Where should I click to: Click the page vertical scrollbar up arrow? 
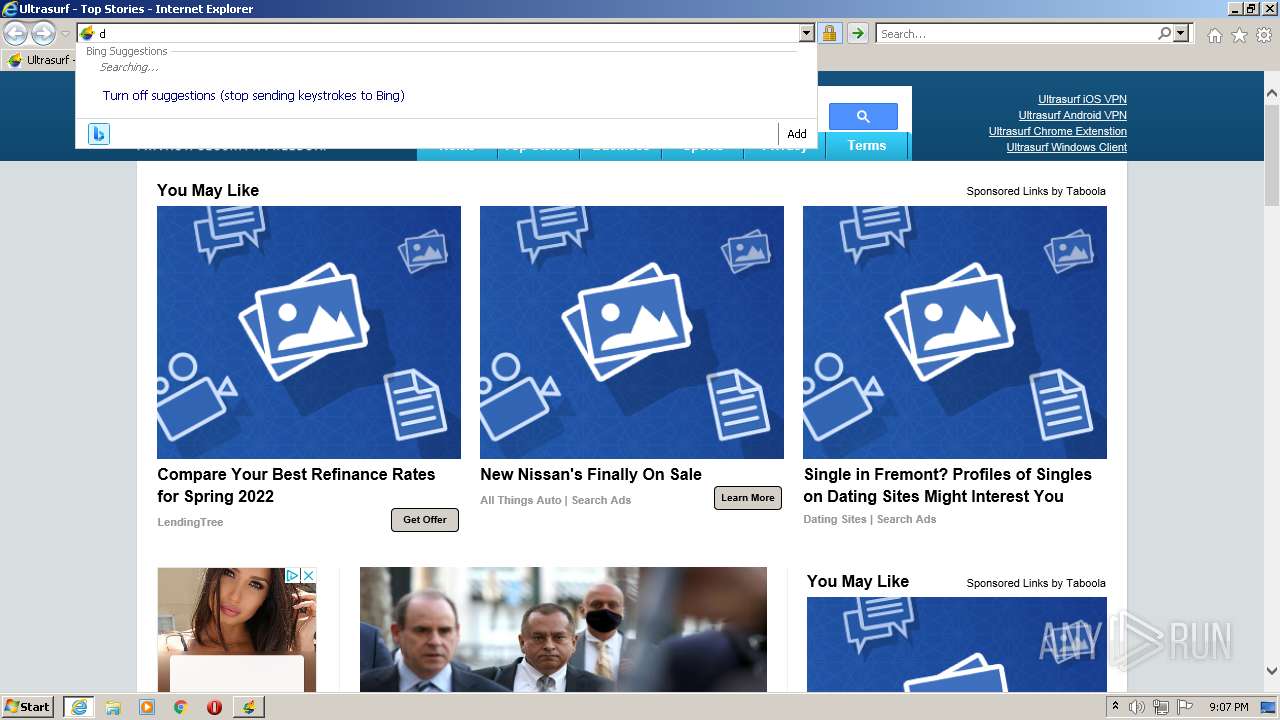pyautogui.click(x=1271, y=93)
